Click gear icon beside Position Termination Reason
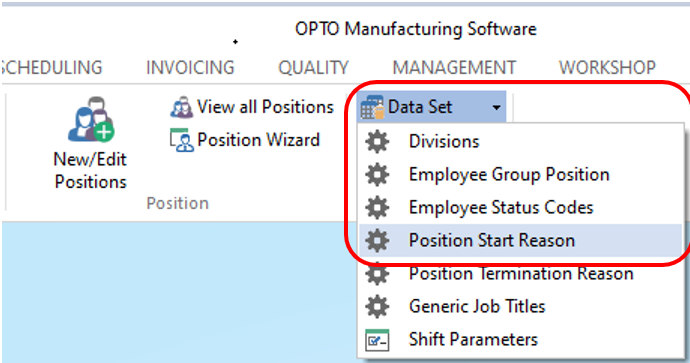This screenshot has width=690, height=363. [x=377, y=275]
